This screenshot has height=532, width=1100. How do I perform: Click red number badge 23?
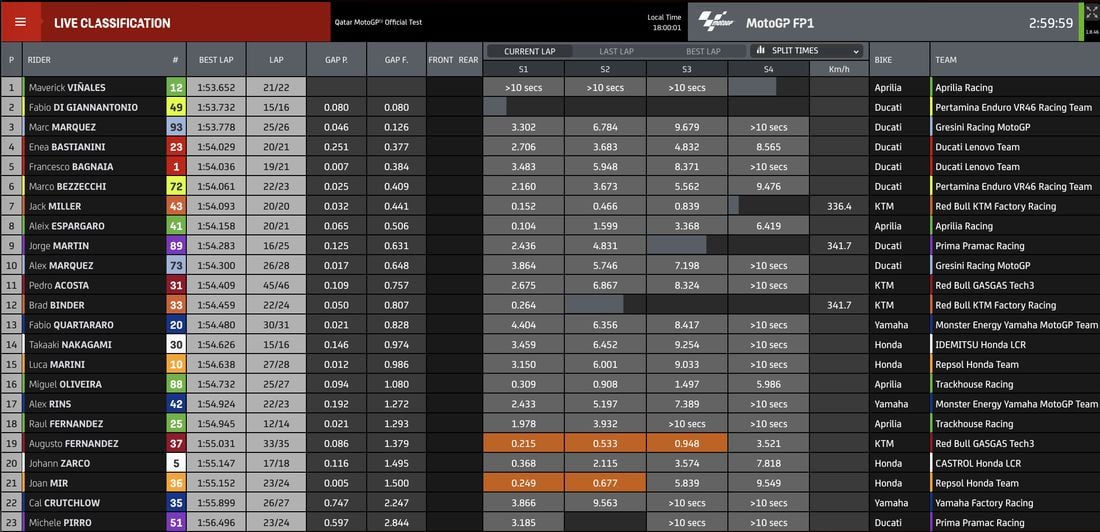click(x=175, y=147)
